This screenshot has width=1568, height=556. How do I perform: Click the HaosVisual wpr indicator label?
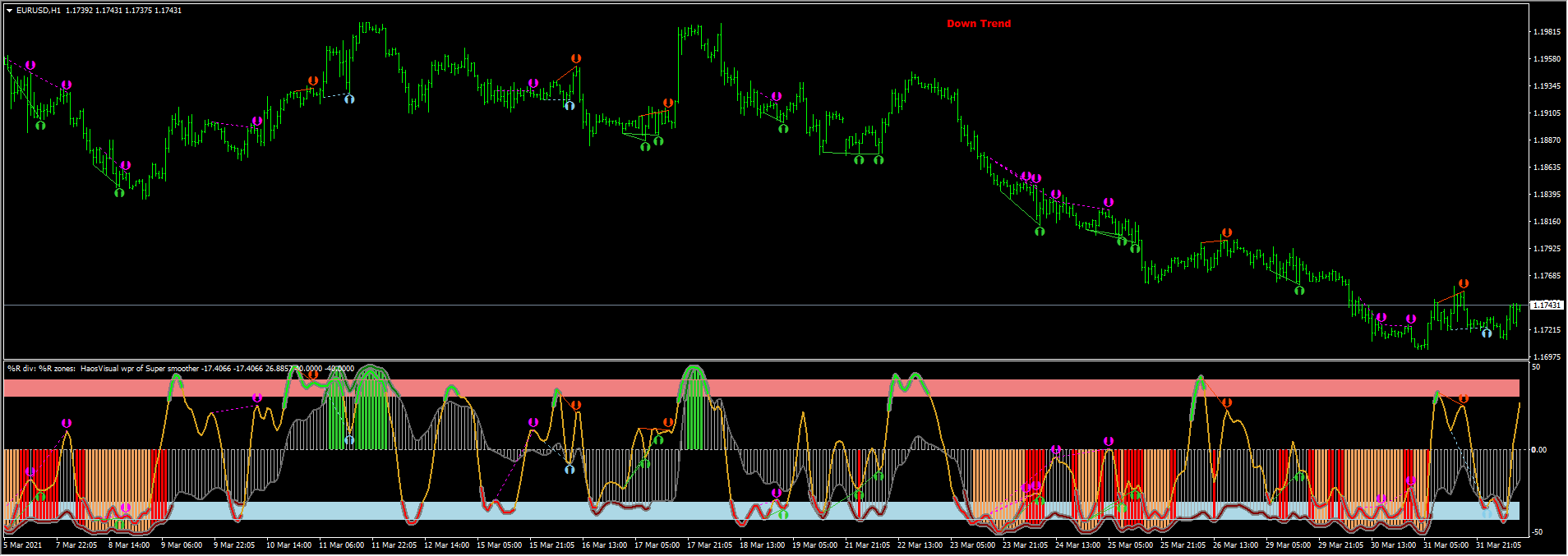tap(140, 369)
